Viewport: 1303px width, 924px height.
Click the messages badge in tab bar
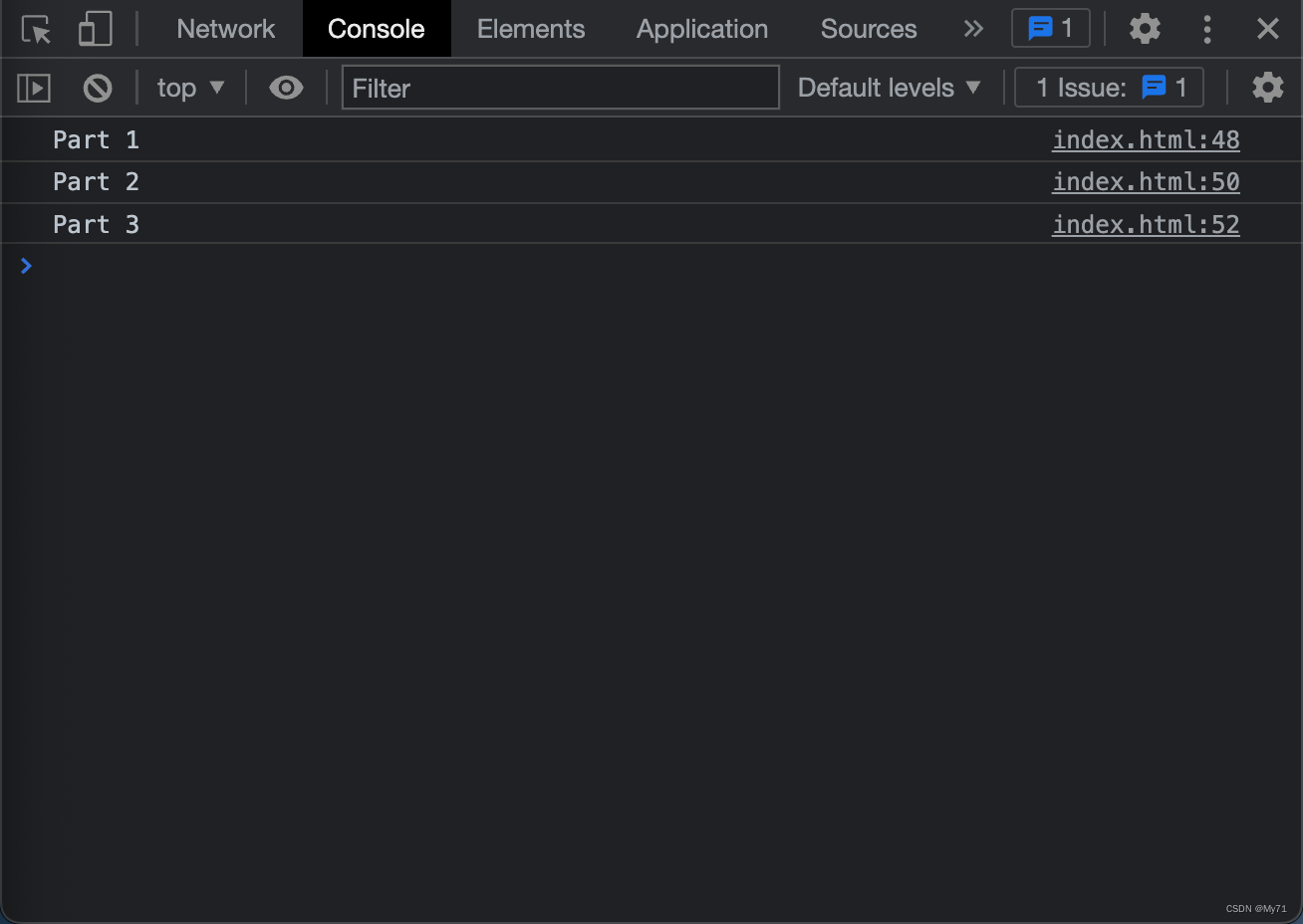1050,28
